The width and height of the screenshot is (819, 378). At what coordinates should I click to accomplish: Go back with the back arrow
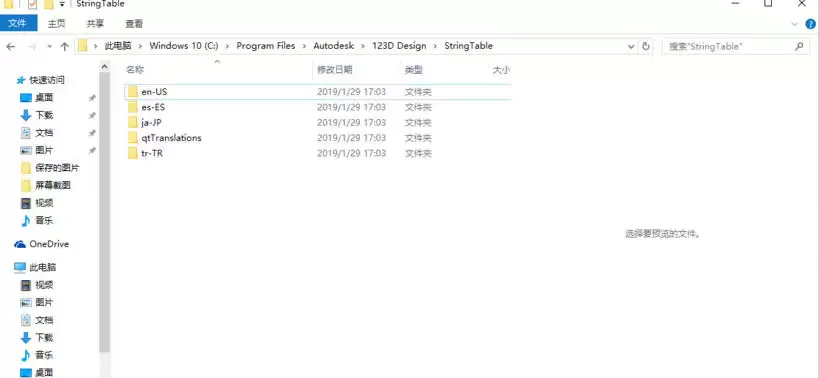tap(10, 46)
